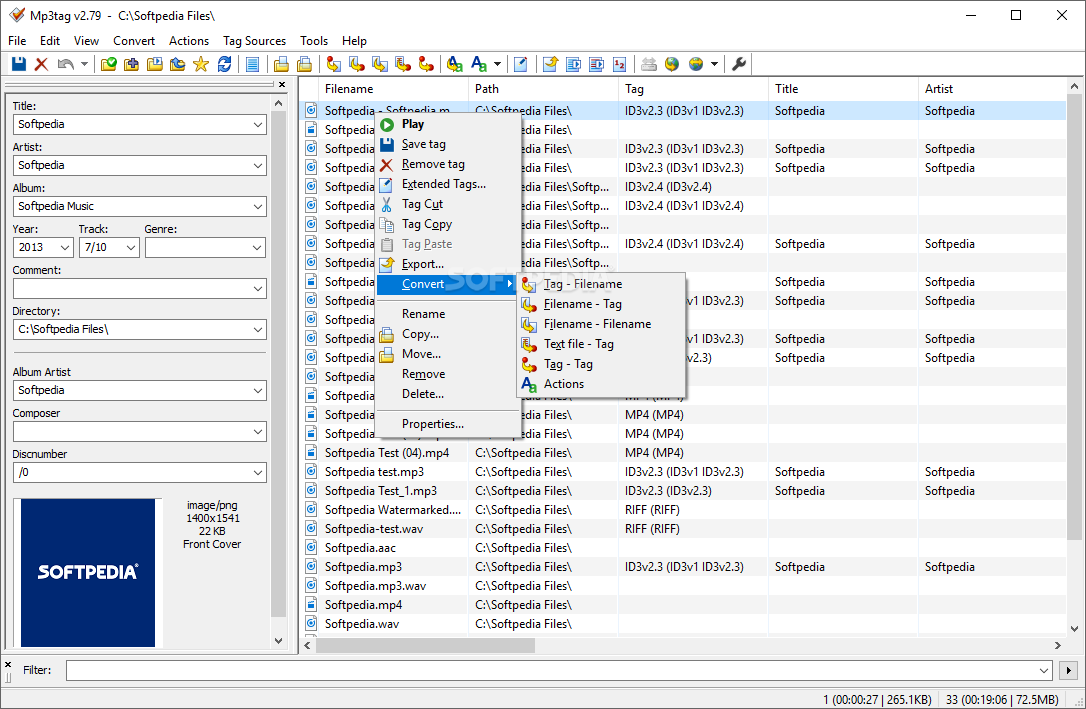
Task: Expand the Title combo box
Action: coord(258,125)
